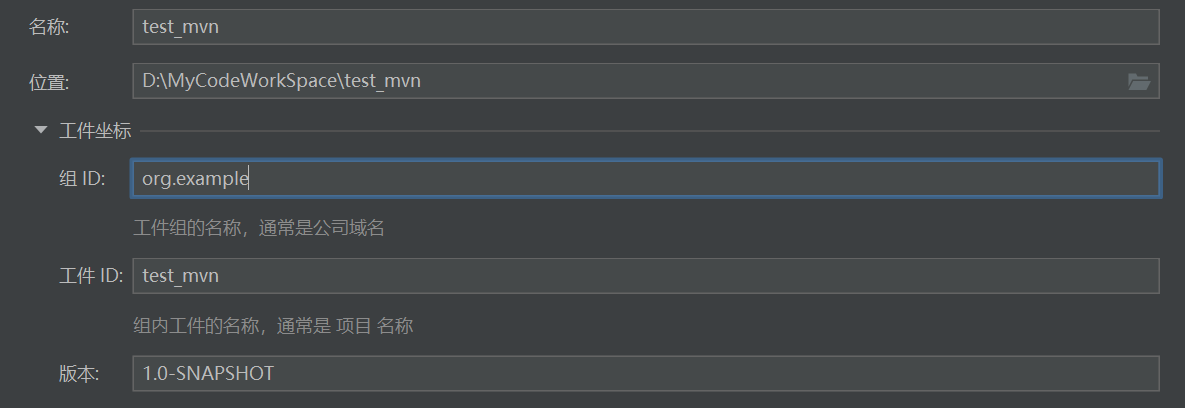Image resolution: width=1185 pixels, height=408 pixels.
Task: Click test_mvn text in the 工件 ID field
Action: pyautogui.click(x=181, y=276)
